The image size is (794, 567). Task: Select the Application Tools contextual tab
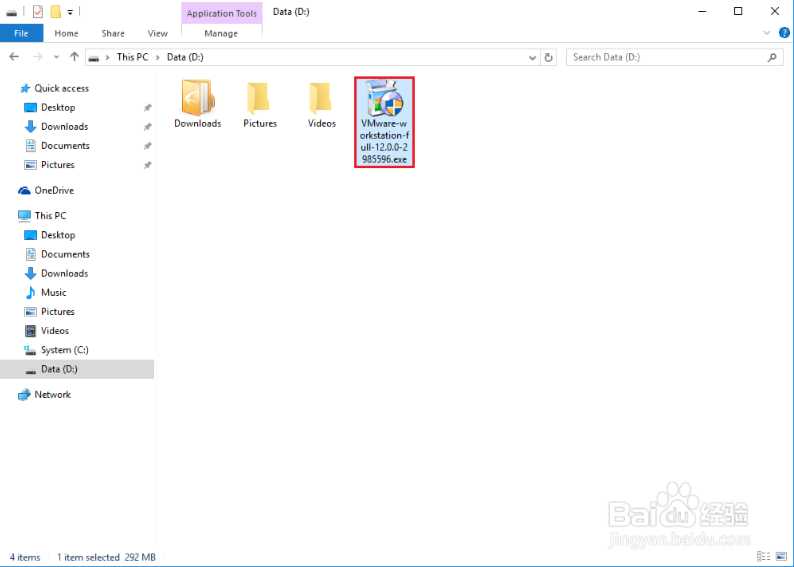click(222, 13)
